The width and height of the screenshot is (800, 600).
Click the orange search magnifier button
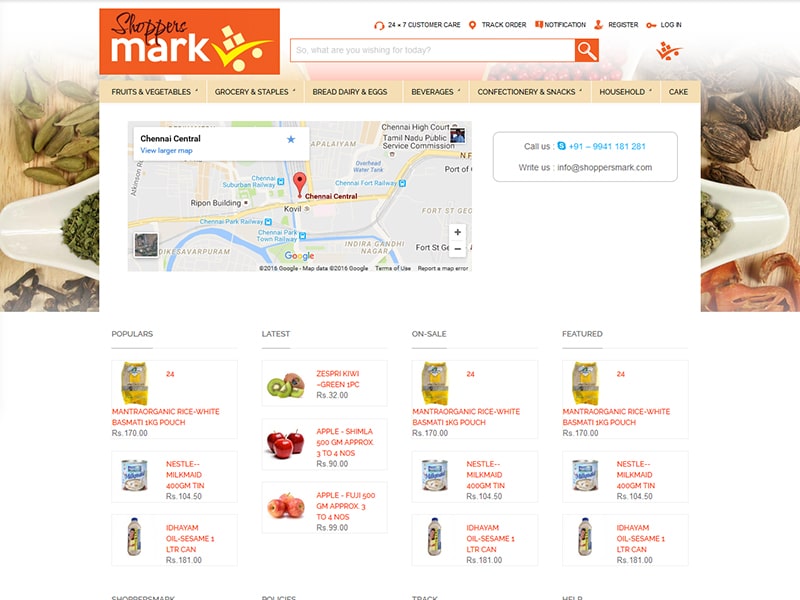pyautogui.click(x=587, y=50)
